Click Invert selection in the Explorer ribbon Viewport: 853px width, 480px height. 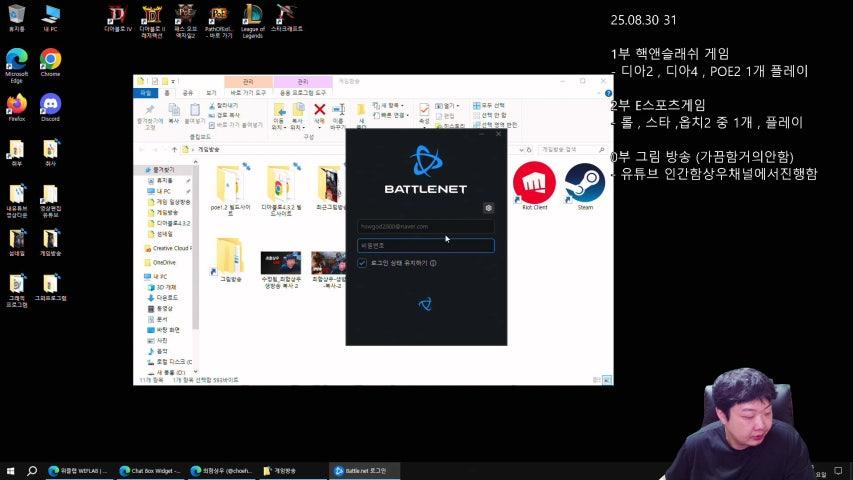click(495, 125)
